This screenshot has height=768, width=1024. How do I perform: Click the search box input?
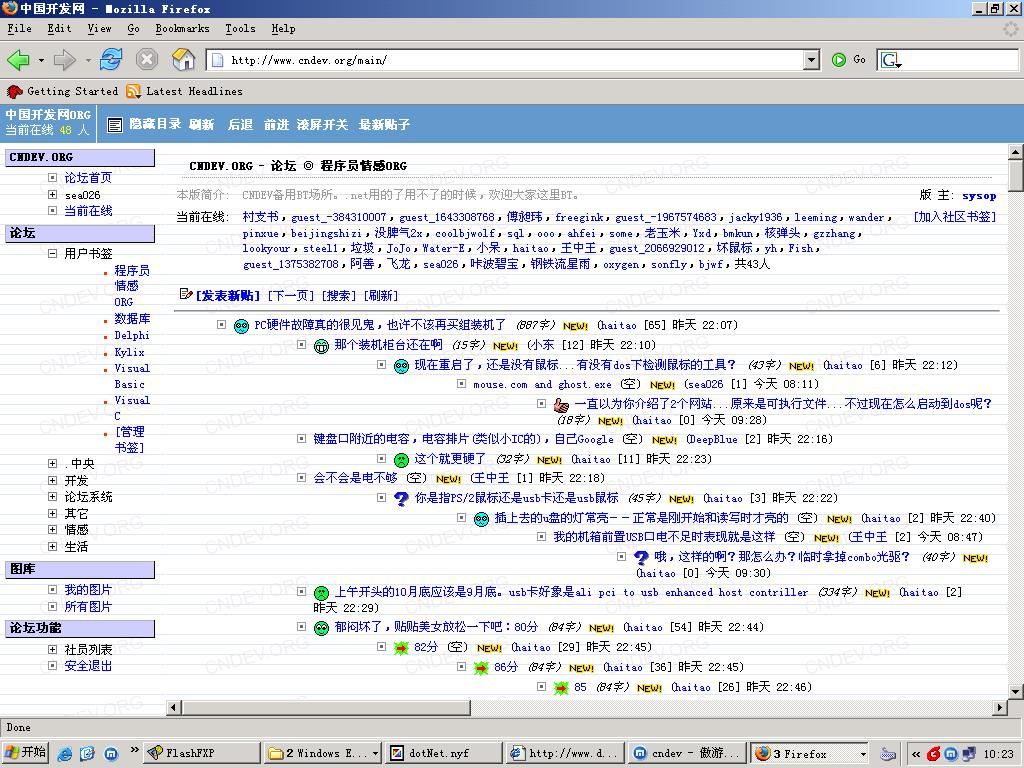(960, 60)
